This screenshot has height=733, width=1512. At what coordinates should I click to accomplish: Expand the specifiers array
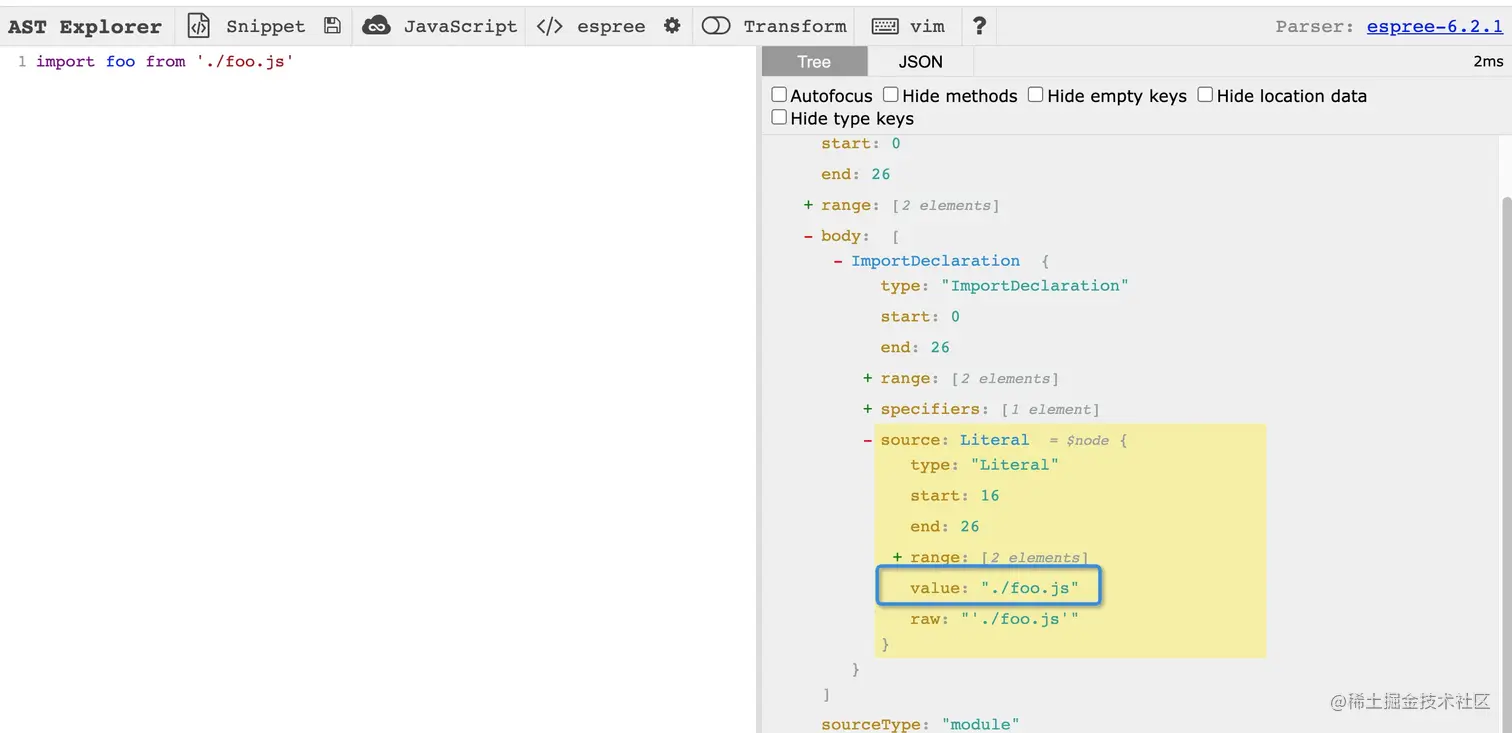tap(868, 409)
